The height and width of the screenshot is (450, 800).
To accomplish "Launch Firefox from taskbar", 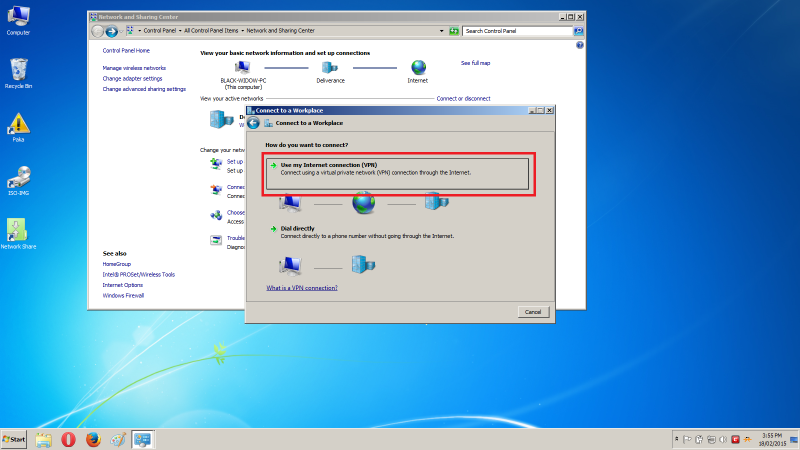I will point(94,439).
